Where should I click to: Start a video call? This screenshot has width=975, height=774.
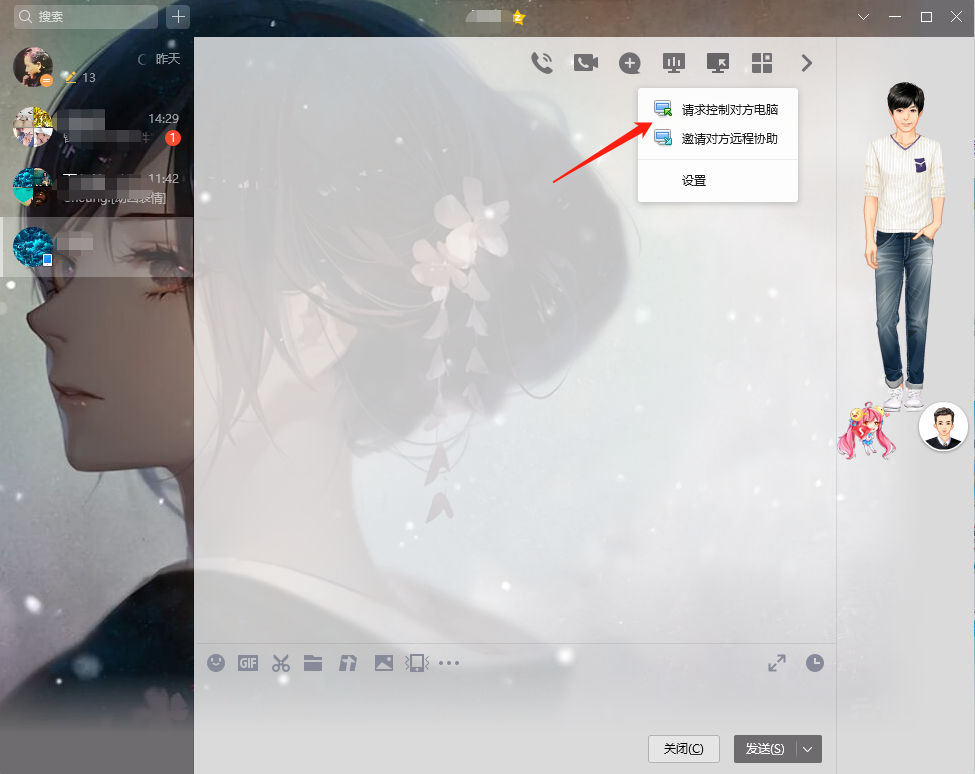pyautogui.click(x=585, y=63)
